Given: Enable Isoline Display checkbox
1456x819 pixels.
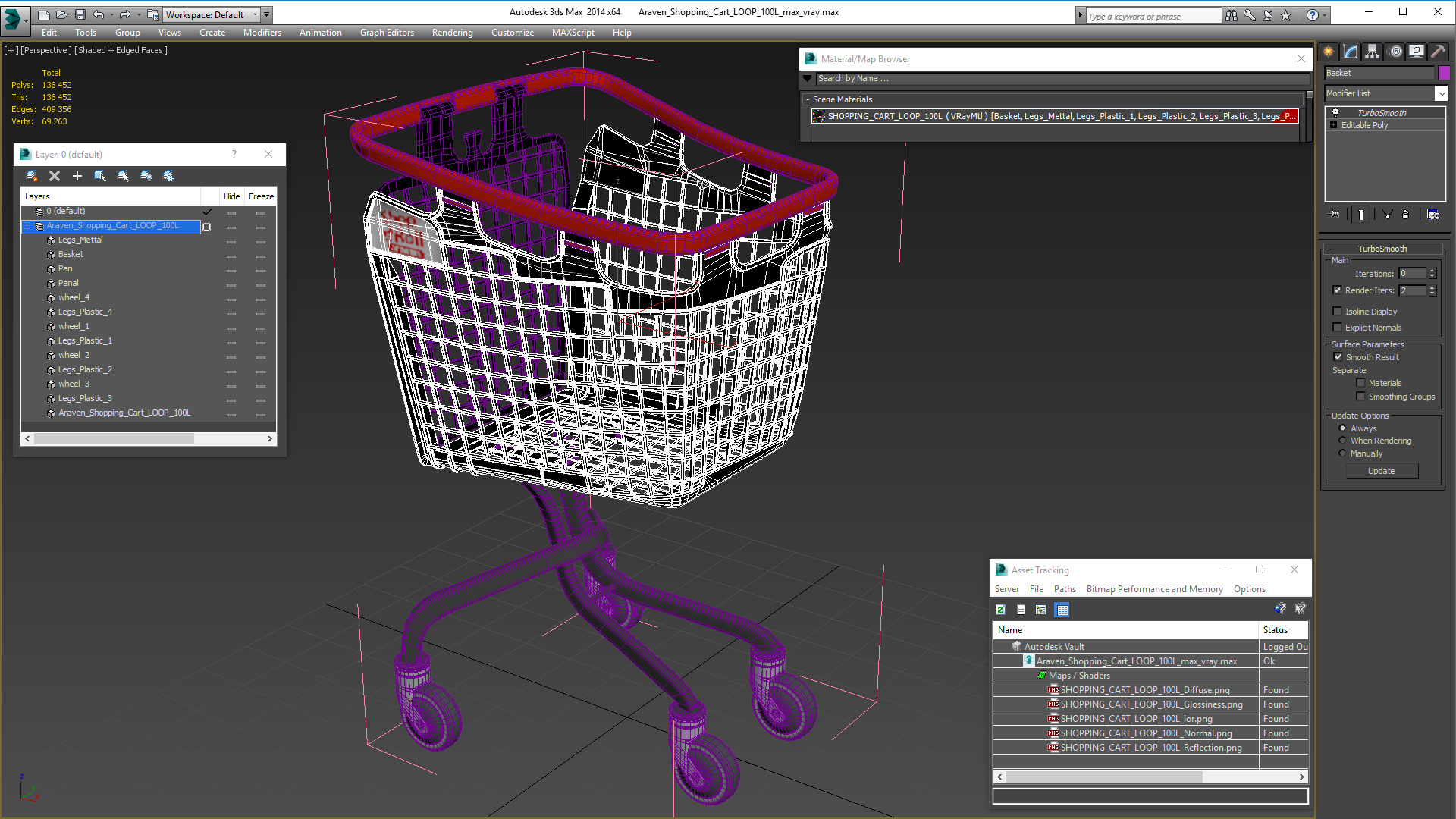Looking at the screenshot, I should click(1338, 312).
